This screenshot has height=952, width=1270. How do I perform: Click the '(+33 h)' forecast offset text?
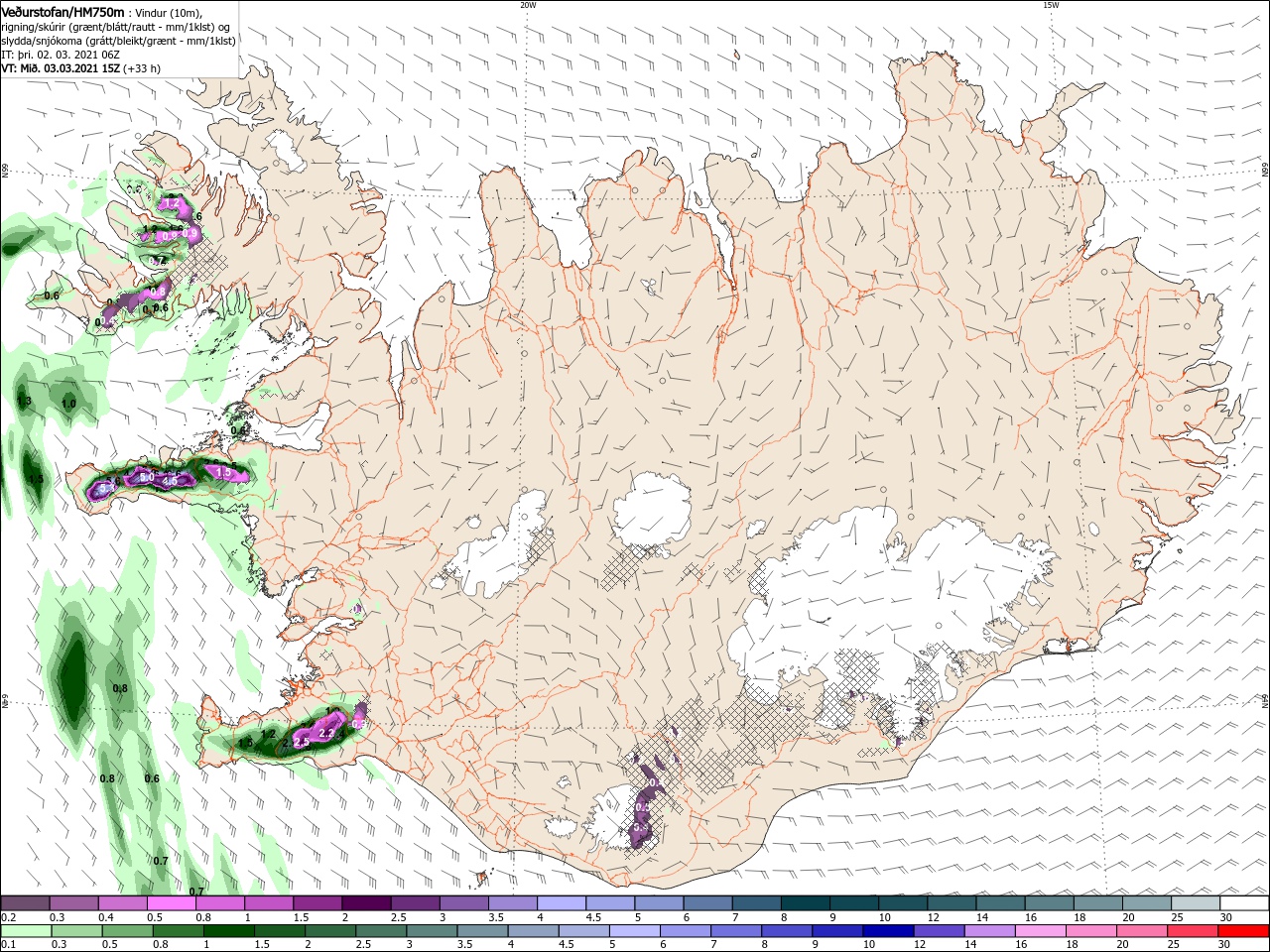(x=142, y=68)
